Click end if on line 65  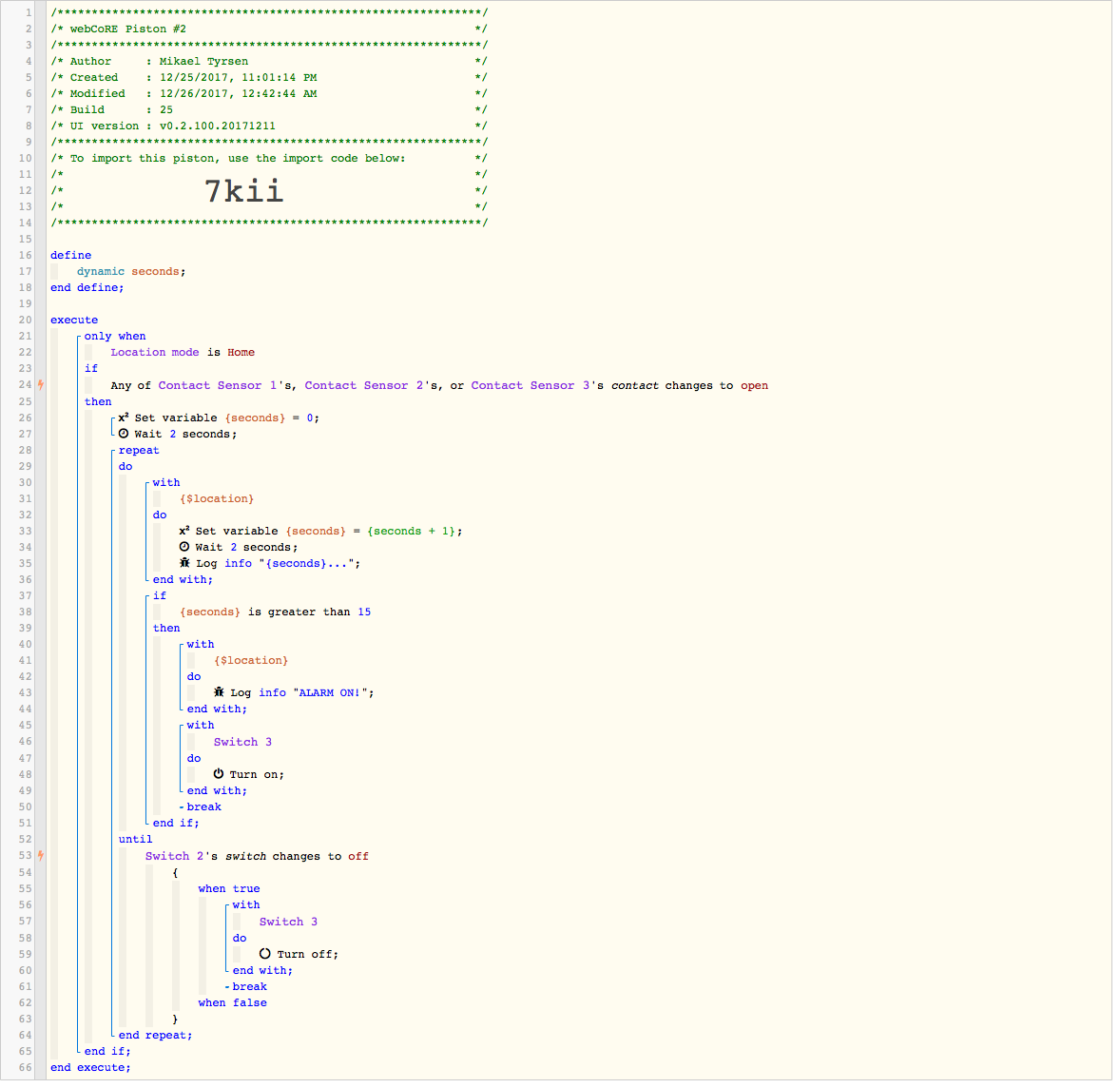click(107, 1051)
